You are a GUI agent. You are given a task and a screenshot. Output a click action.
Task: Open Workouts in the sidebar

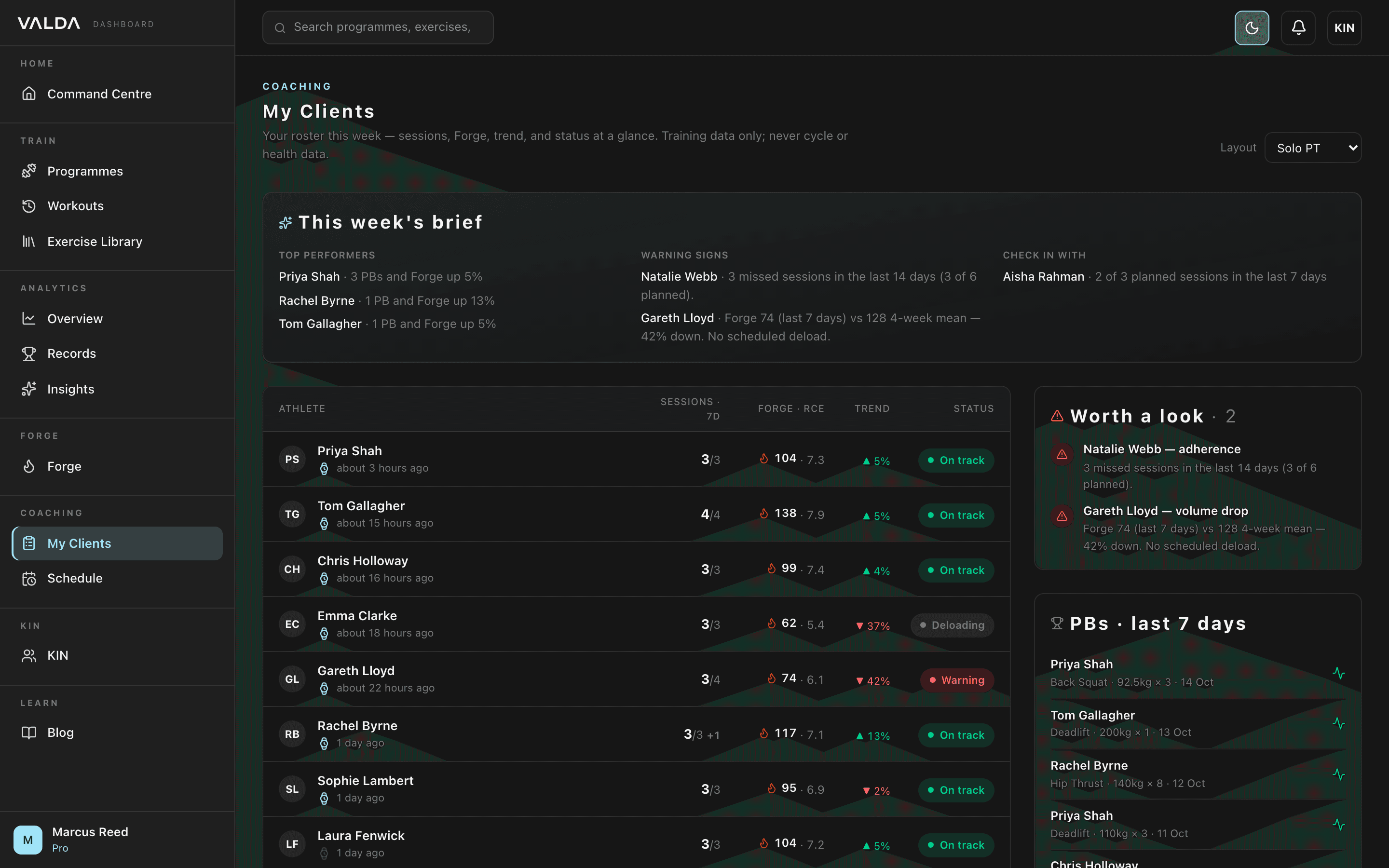117,206
